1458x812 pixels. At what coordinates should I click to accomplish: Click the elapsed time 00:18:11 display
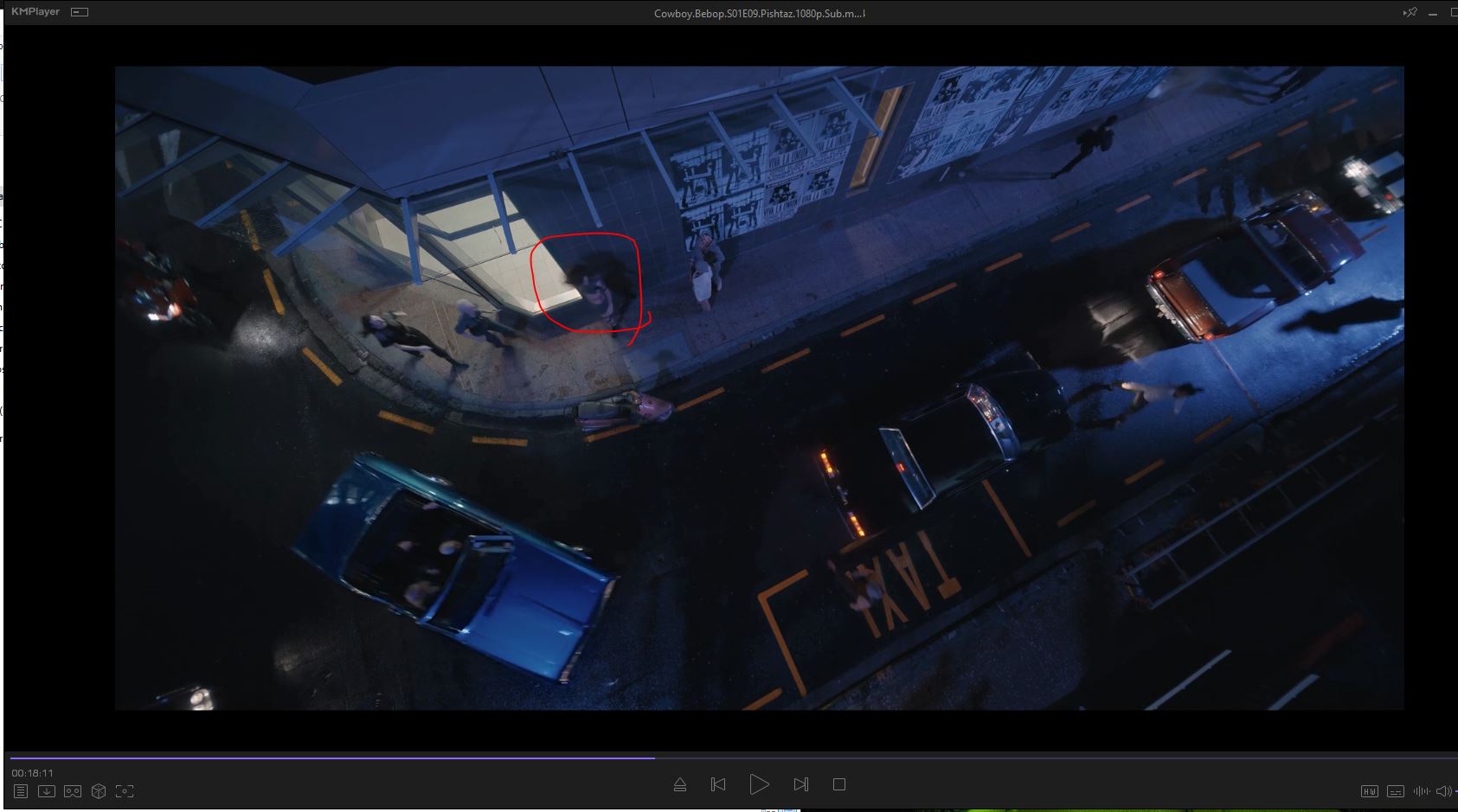(33, 773)
